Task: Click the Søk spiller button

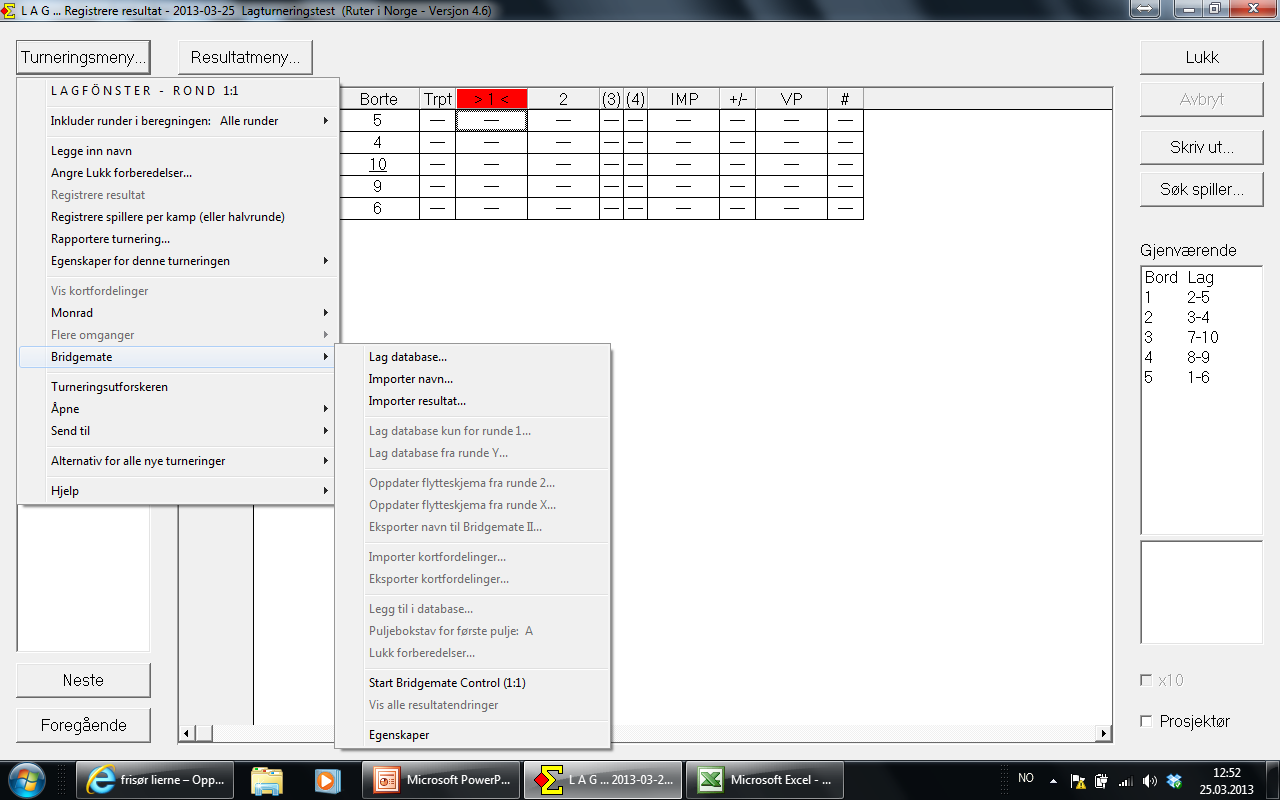Action: 1202,189
